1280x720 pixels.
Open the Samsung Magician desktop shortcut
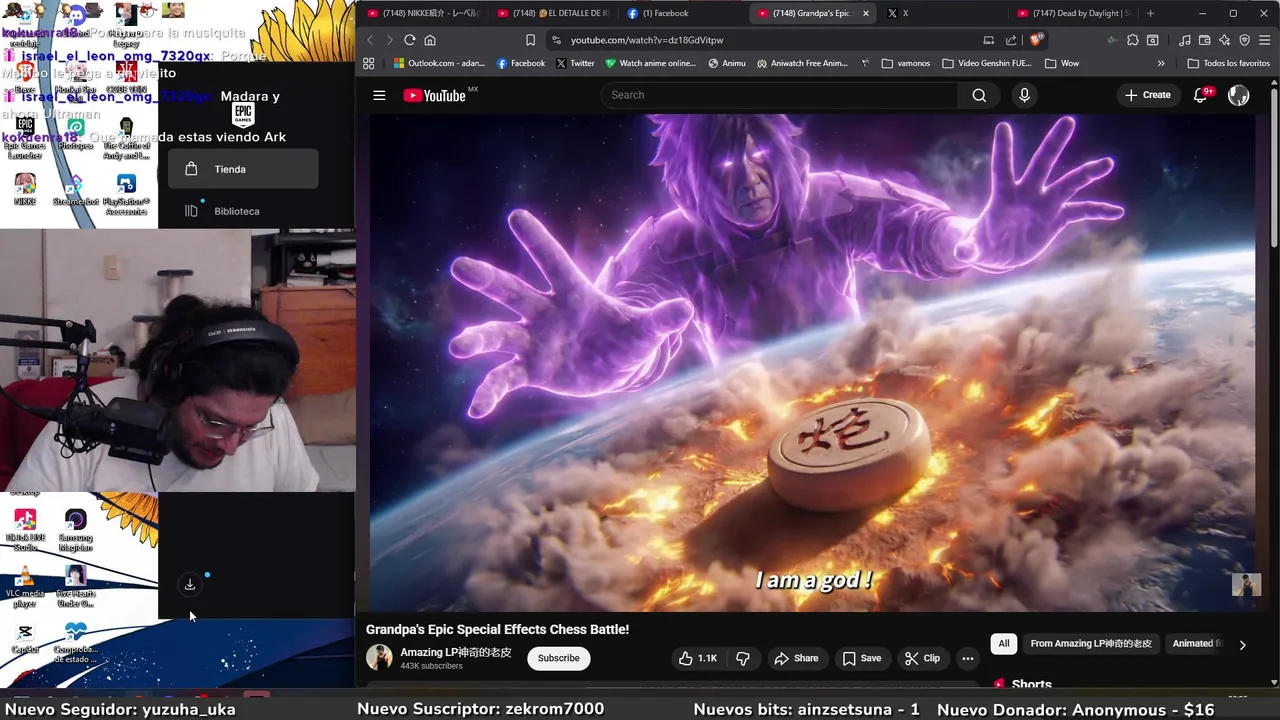76,530
